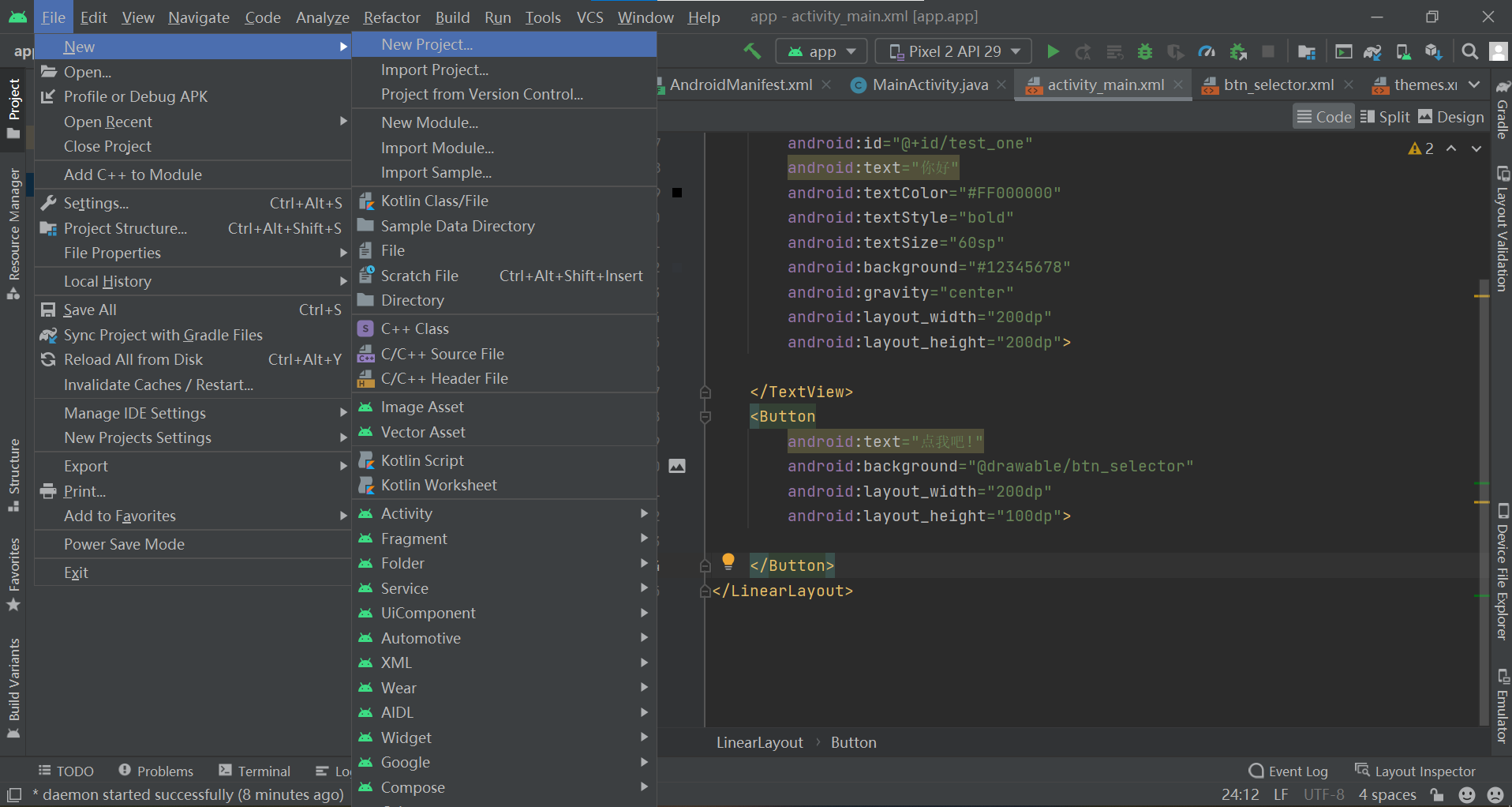Toggle the read-only lock in status bar

click(x=1437, y=794)
